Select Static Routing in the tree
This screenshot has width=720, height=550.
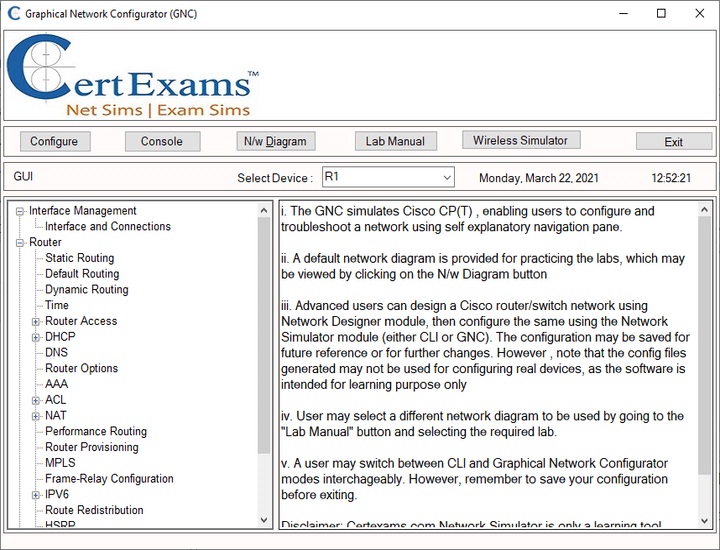point(79,258)
